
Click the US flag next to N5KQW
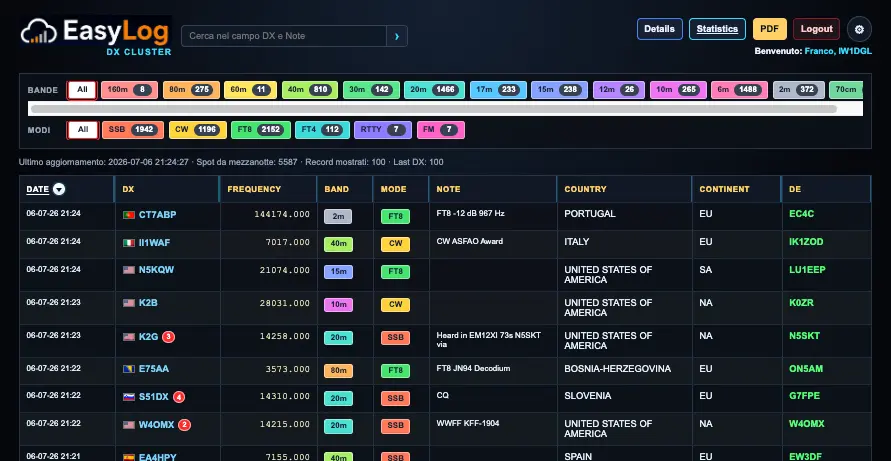(129, 270)
